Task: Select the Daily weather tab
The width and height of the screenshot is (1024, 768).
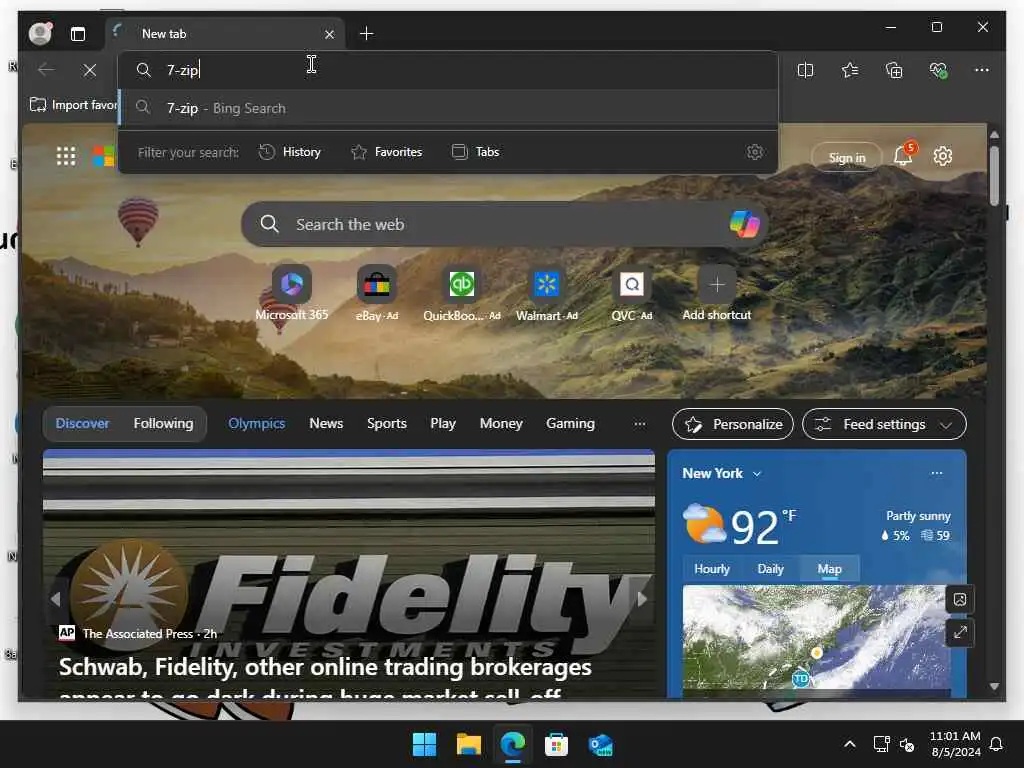Action: pos(770,569)
